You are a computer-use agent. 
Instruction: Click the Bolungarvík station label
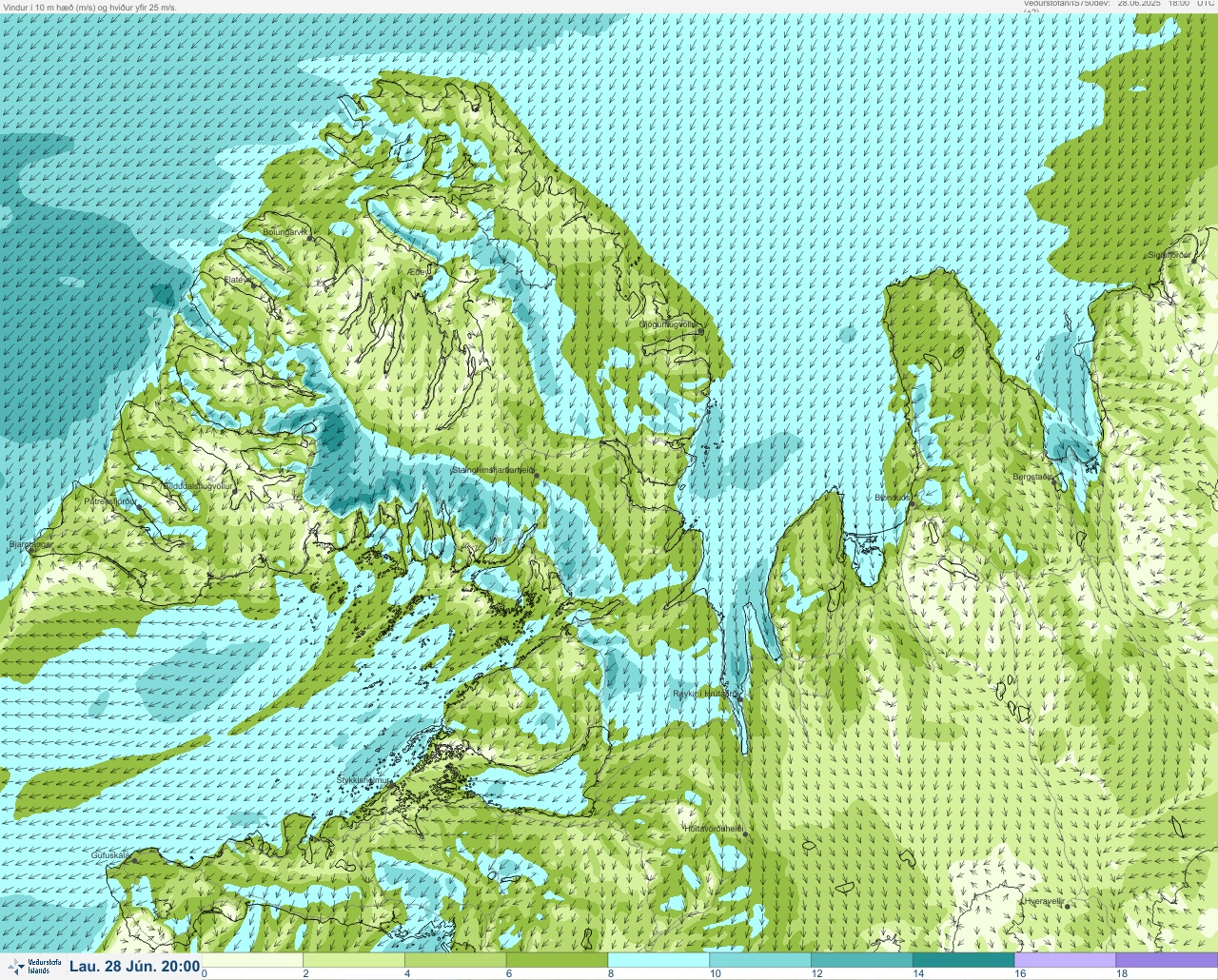285,231
